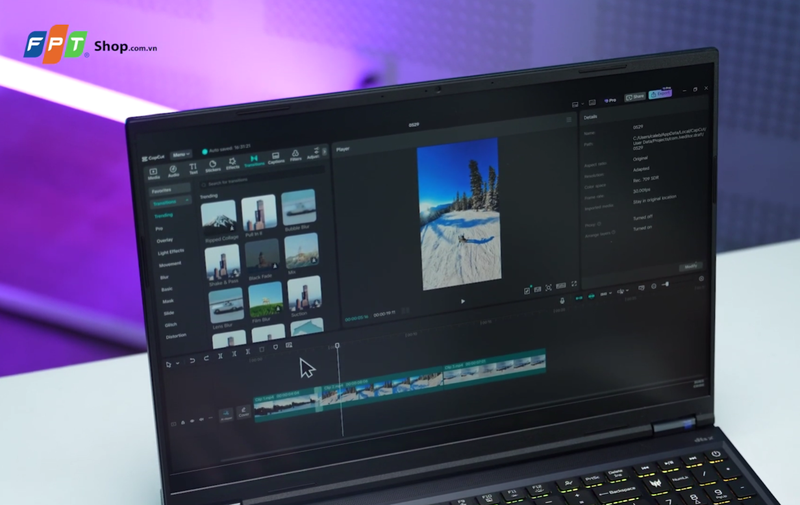
Task: Open the Adjustment tab
Action: (x=313, y=153)
